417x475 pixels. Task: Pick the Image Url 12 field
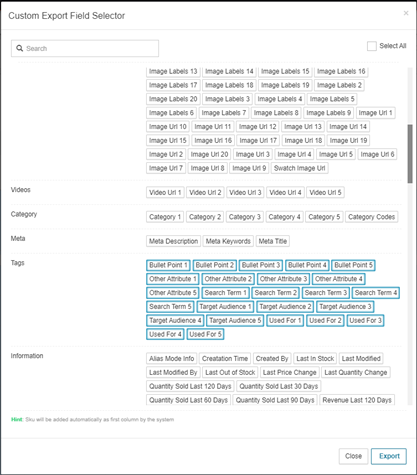pyautogui.click(x=258, y=126)
